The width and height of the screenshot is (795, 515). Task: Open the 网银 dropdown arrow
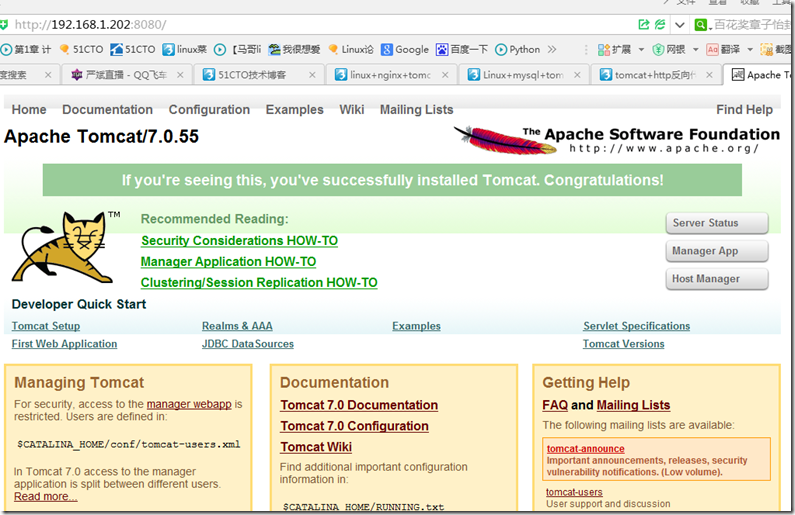click(696, 50)
